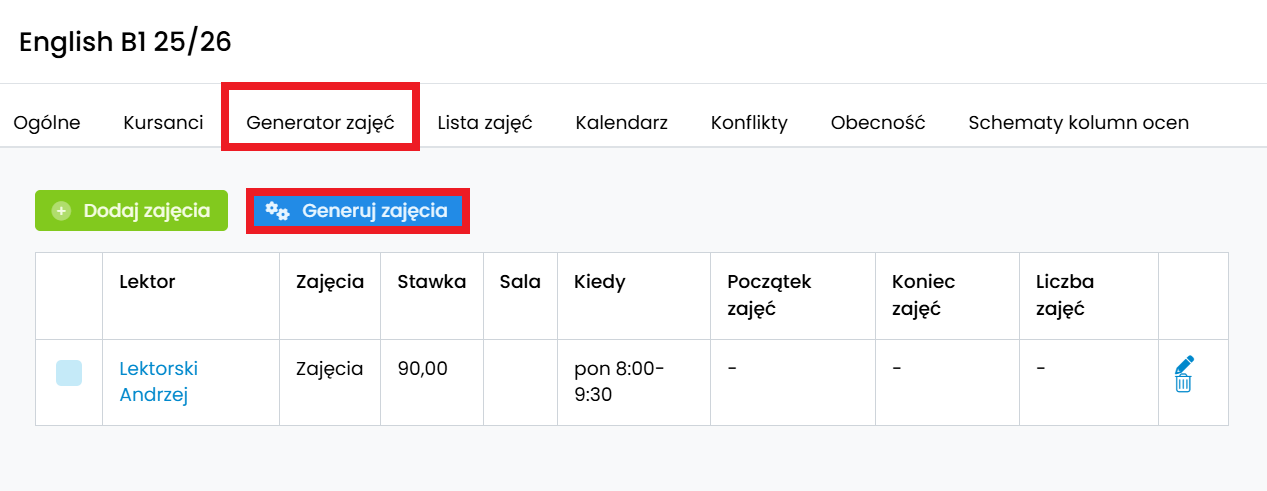The width and height of the screenshot is (1267, 491).
Task: Click the trash delete icon in the row
Action: point(1183,383)
